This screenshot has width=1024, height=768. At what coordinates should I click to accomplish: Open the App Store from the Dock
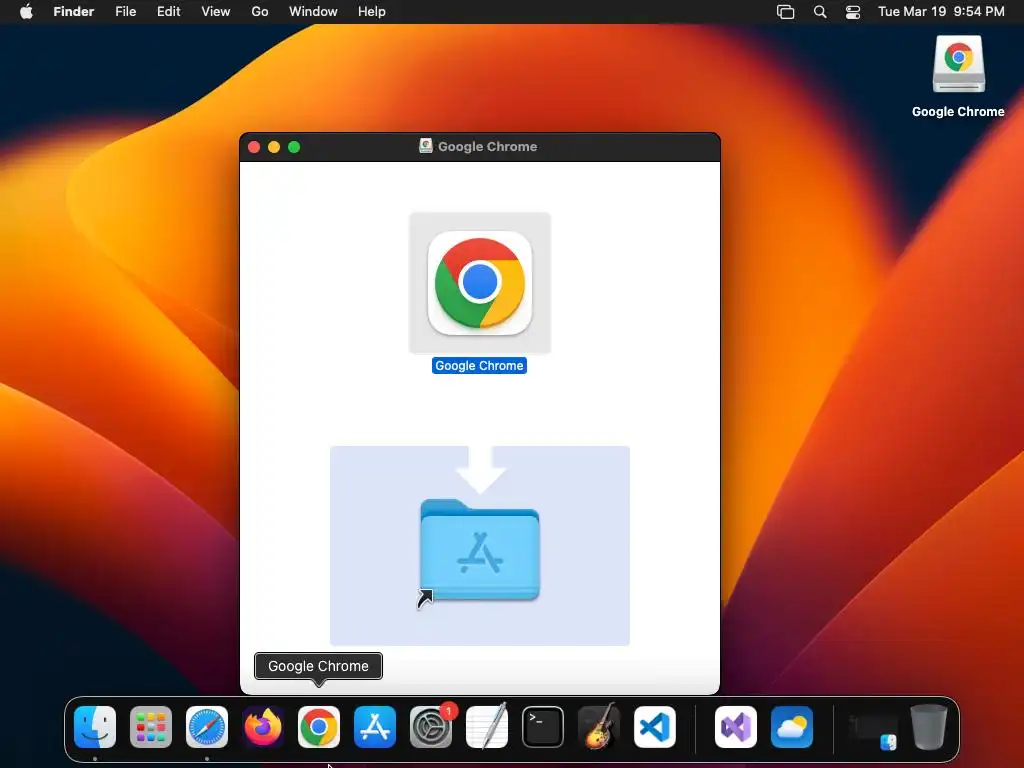tap(375, 727)
